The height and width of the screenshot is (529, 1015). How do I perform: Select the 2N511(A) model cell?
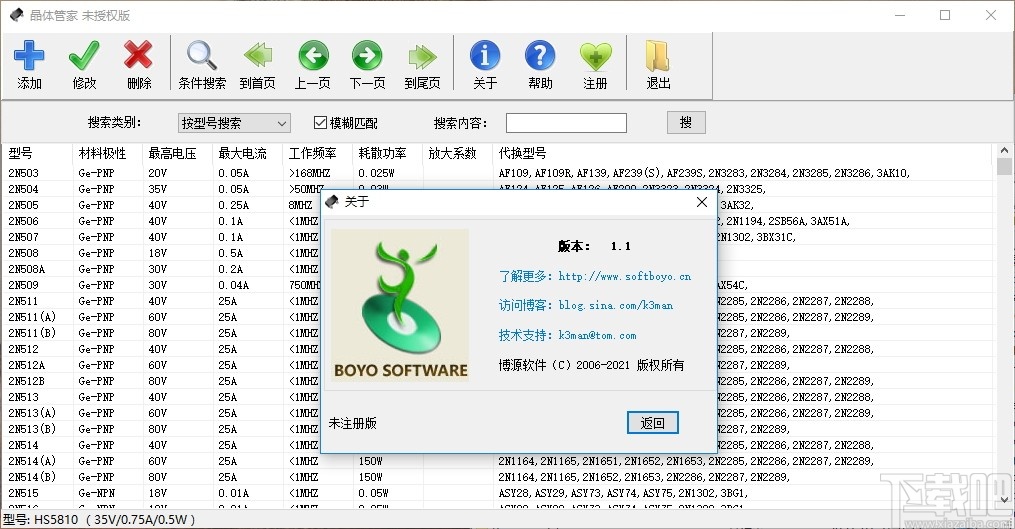click(x=32, y=317)
